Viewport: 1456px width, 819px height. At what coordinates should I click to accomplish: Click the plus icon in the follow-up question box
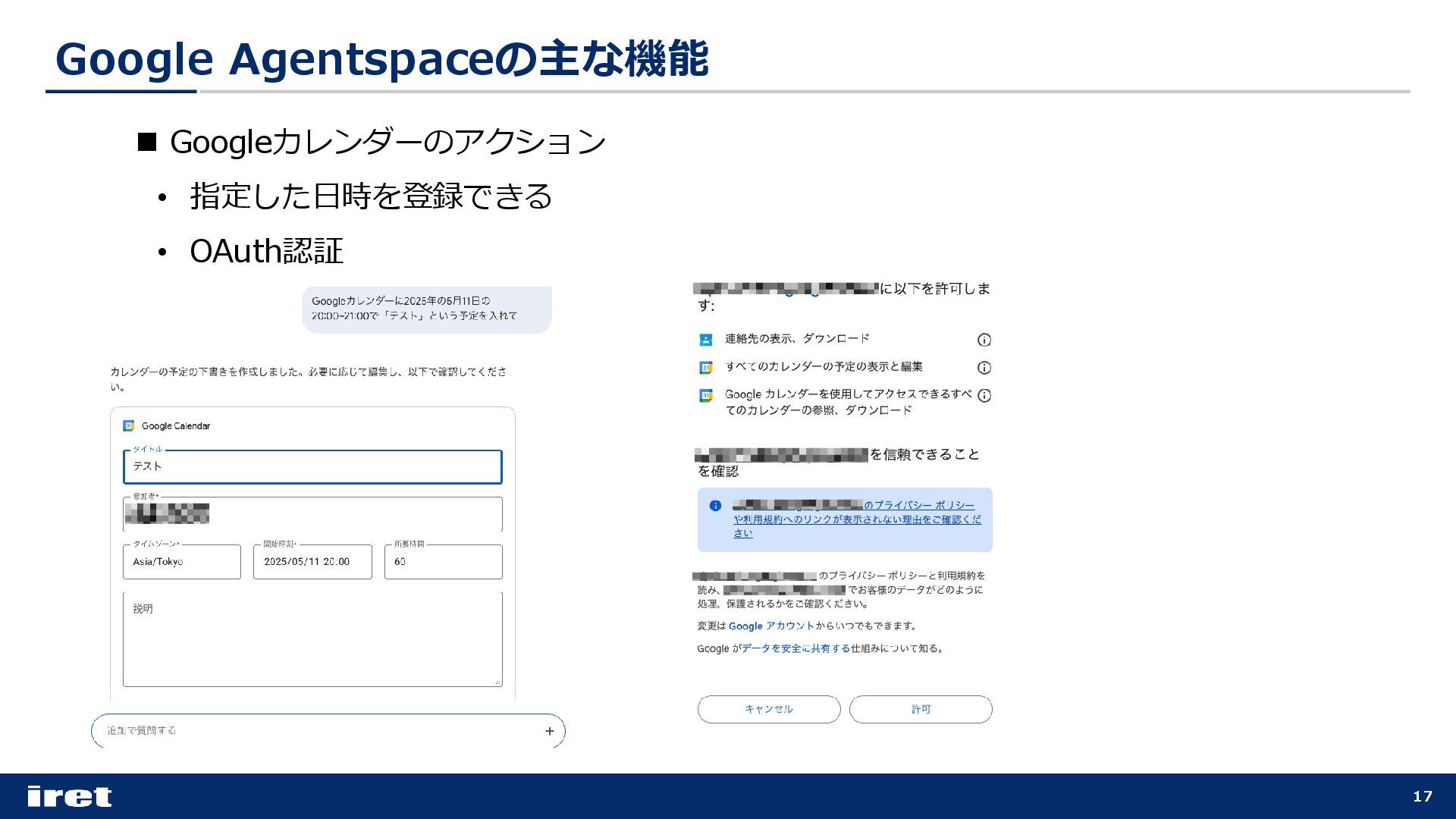[x=549, y=731]
